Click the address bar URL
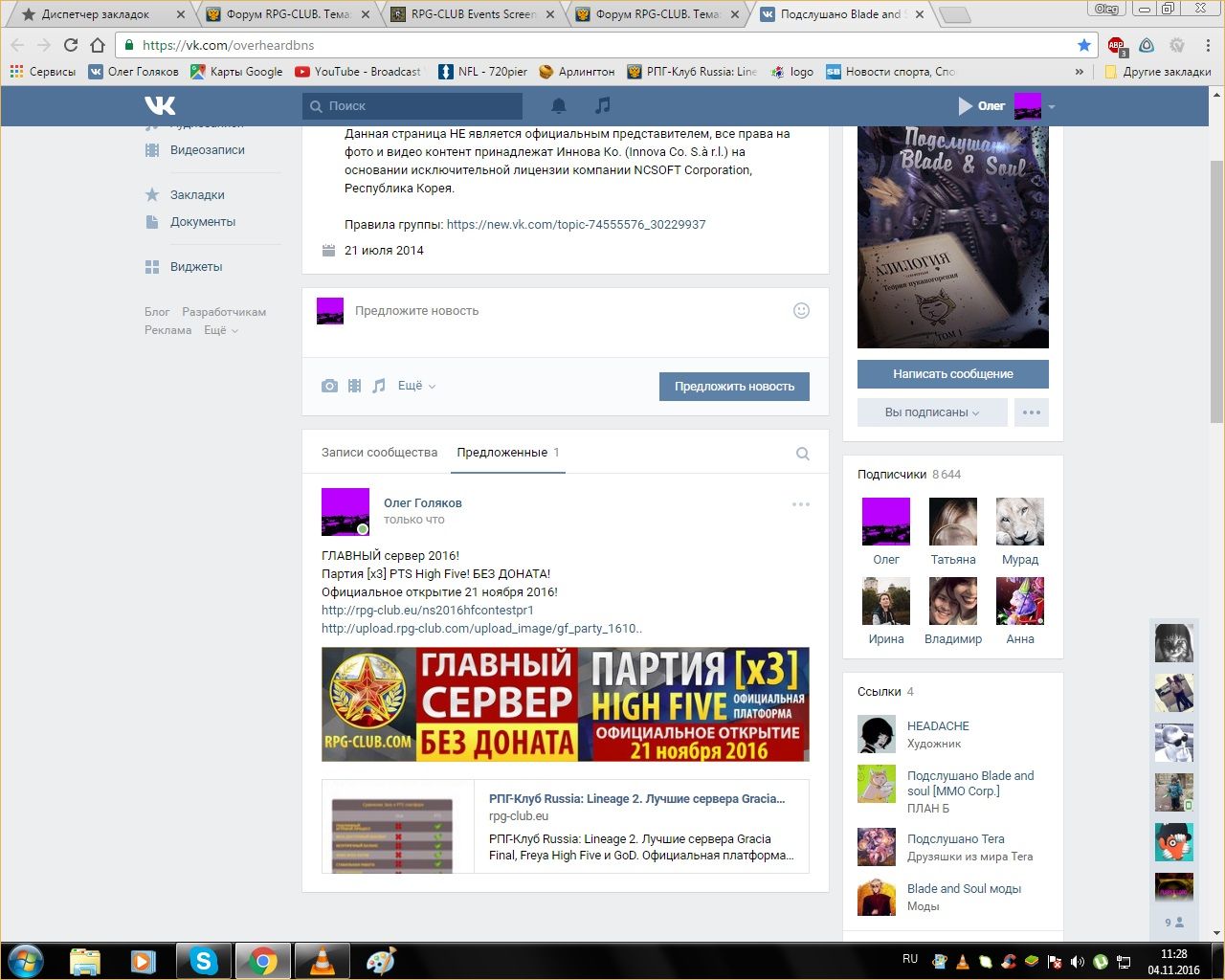The height and width of the screenshot is (980, 1225). pyautogui.click(x=228, y=45)
